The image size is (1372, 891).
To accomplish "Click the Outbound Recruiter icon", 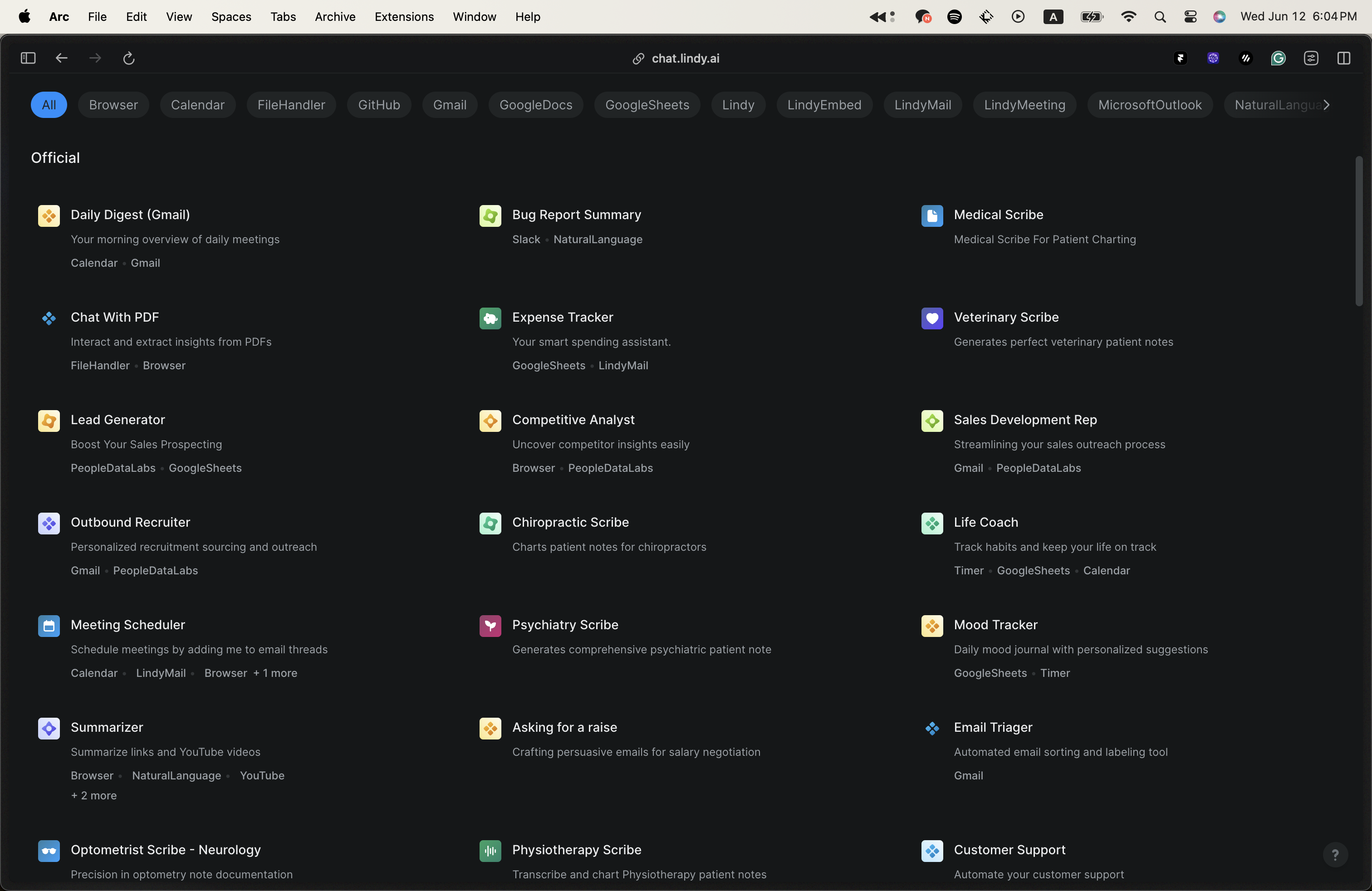I will click(x=49, y=524).
